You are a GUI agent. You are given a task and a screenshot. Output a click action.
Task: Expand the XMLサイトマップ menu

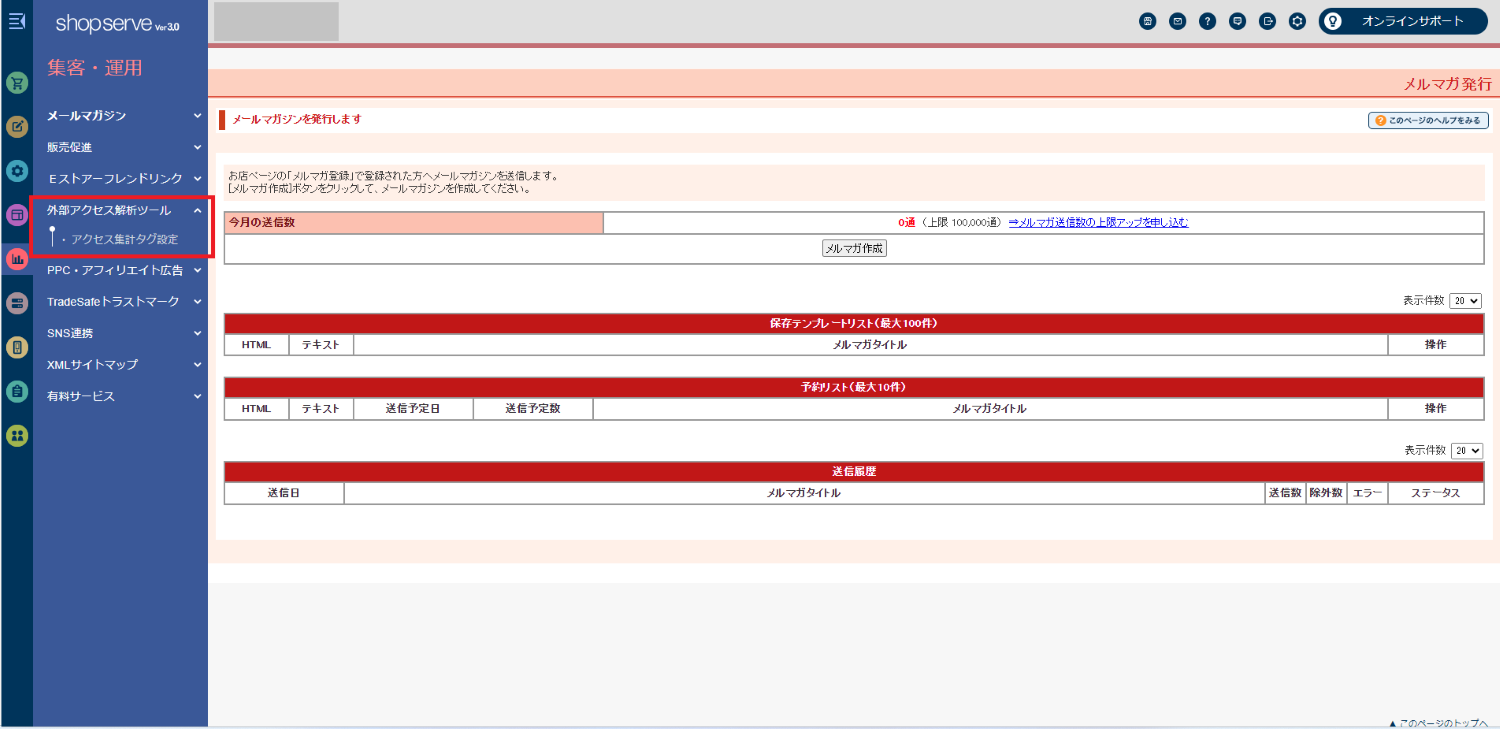124,365
